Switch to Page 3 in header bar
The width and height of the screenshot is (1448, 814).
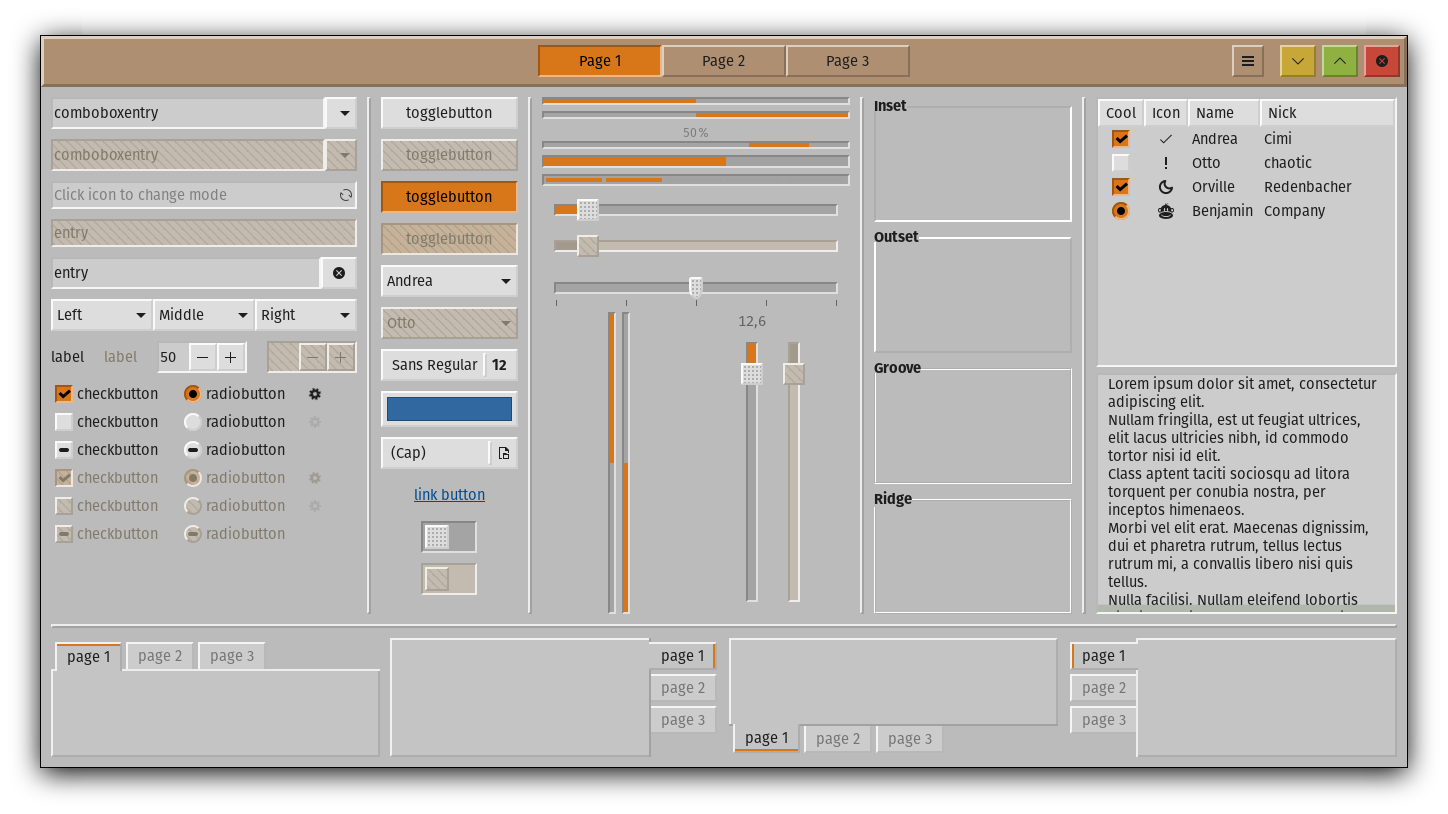(847, 61)
